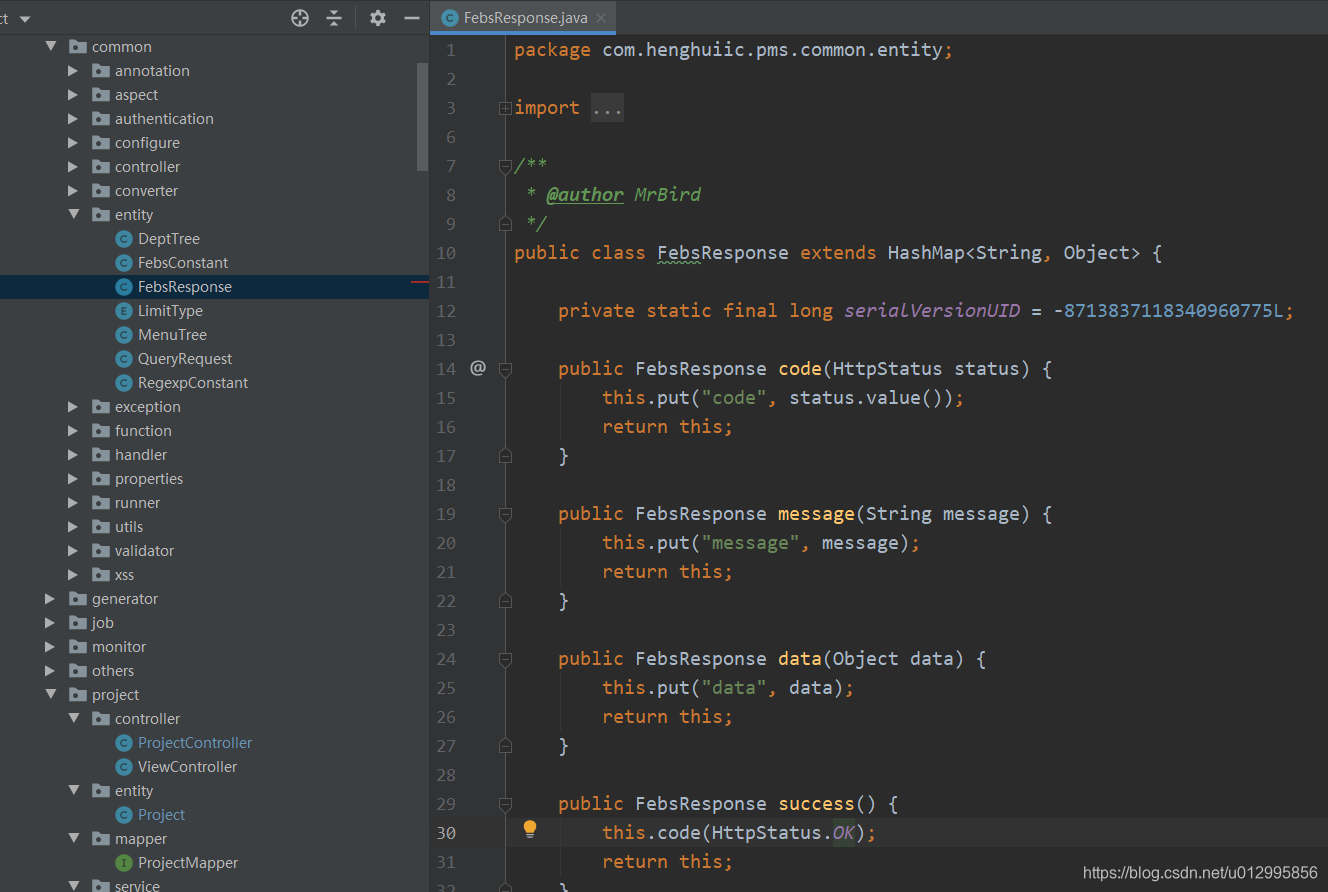1328x892 pixels.
Task: Open the ViewController class file
Action: coord(187,766)
